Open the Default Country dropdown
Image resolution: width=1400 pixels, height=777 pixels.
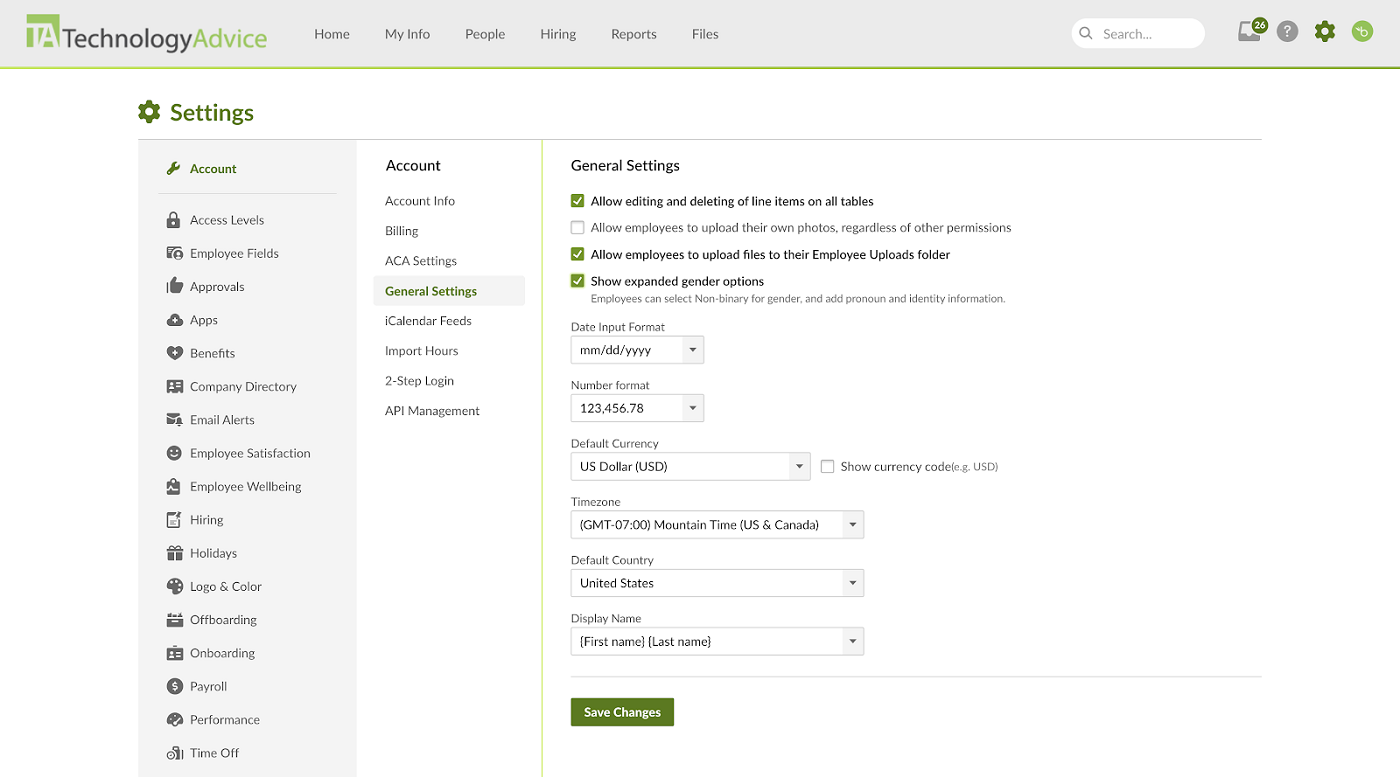click(717, 583)
